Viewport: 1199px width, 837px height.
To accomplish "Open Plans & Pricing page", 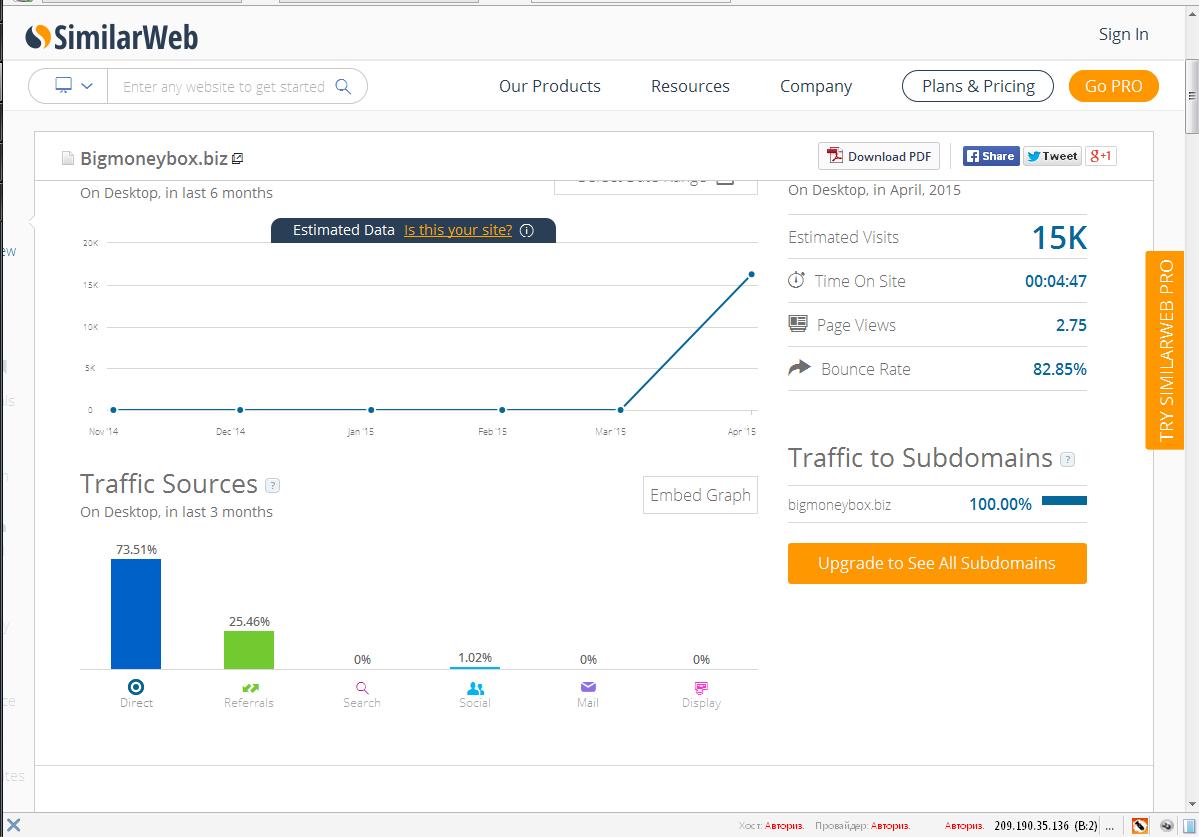I will (978, 86).
